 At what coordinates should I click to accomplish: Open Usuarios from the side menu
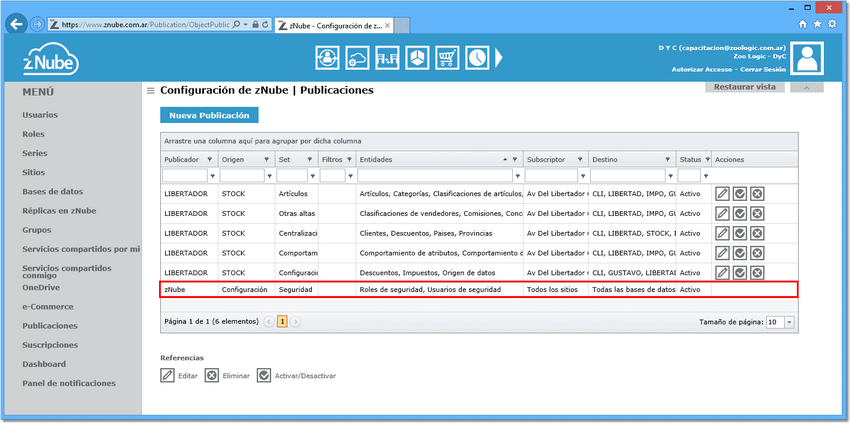click(x=40, y=115)
